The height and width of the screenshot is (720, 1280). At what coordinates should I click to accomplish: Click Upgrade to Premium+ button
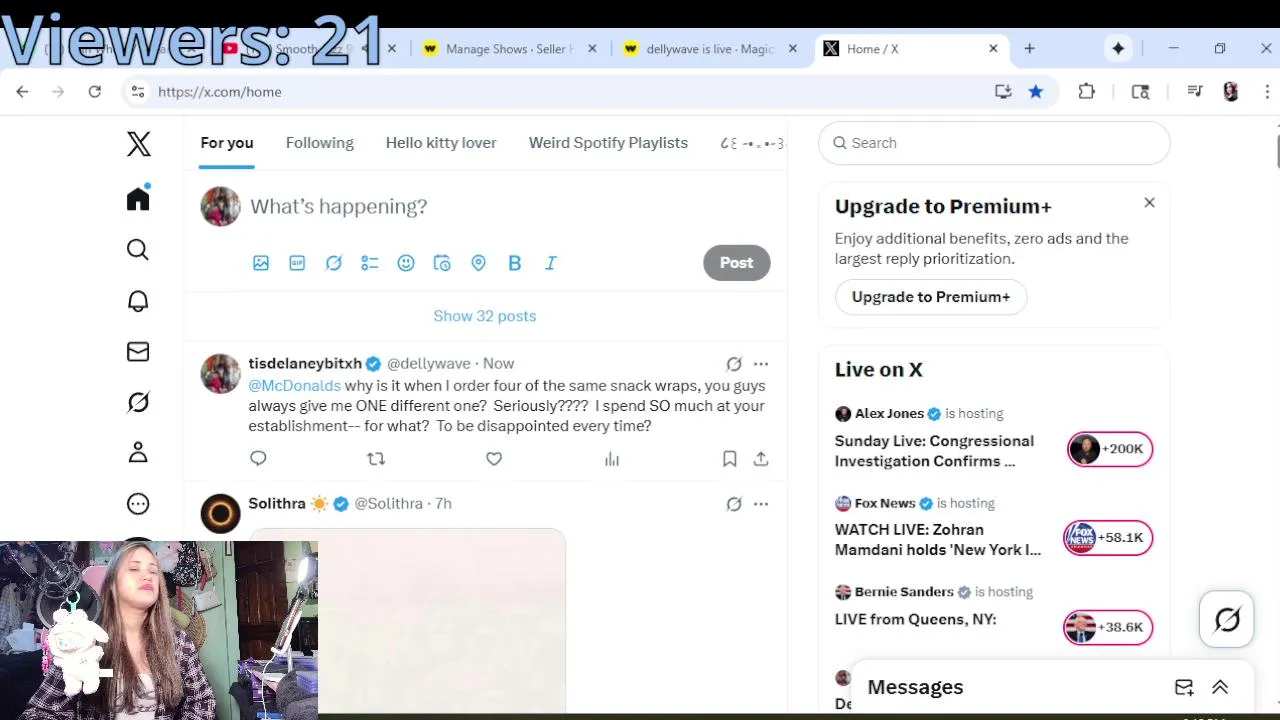pos(931,297)
